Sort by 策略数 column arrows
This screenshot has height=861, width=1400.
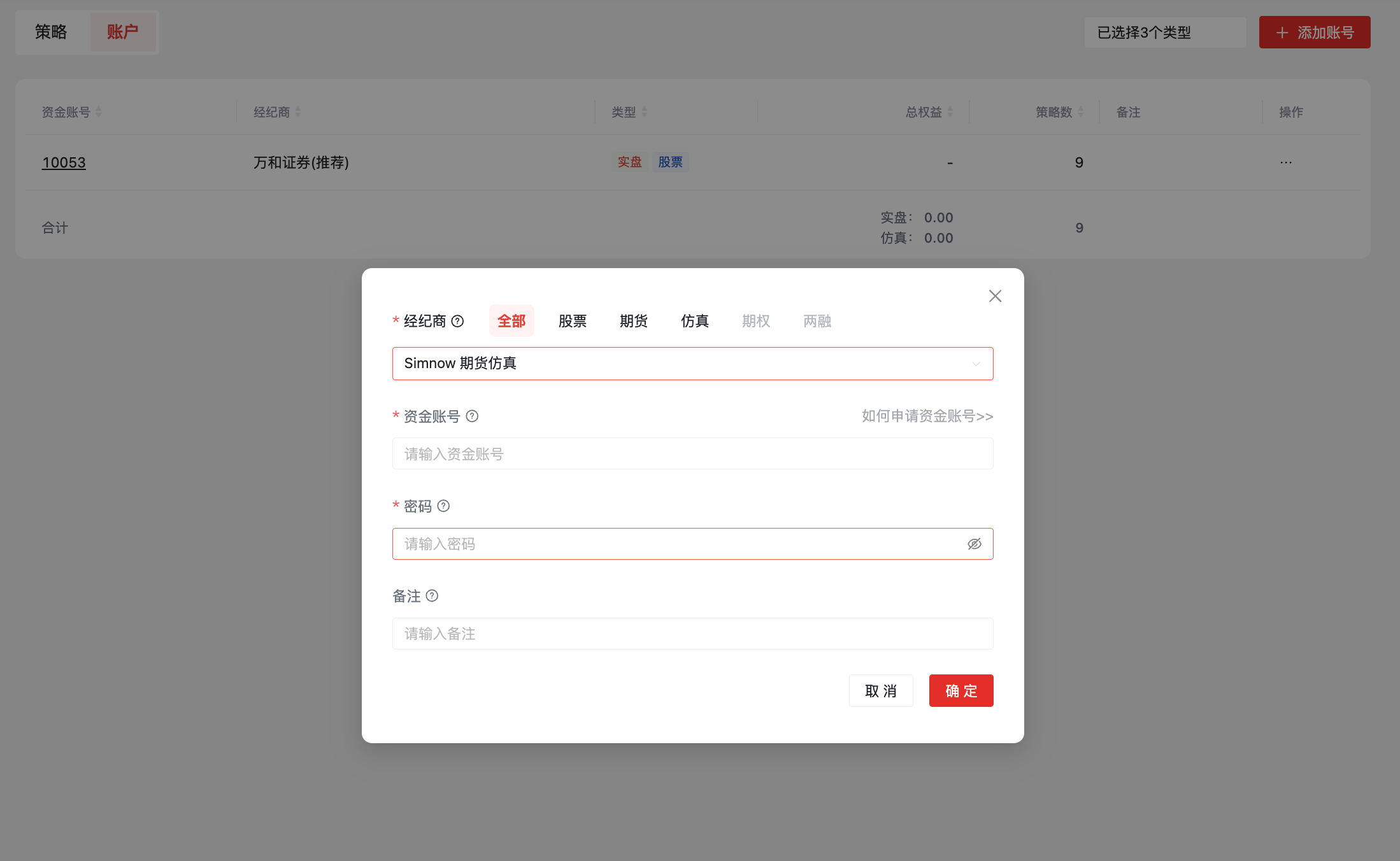coord(1081,112)
